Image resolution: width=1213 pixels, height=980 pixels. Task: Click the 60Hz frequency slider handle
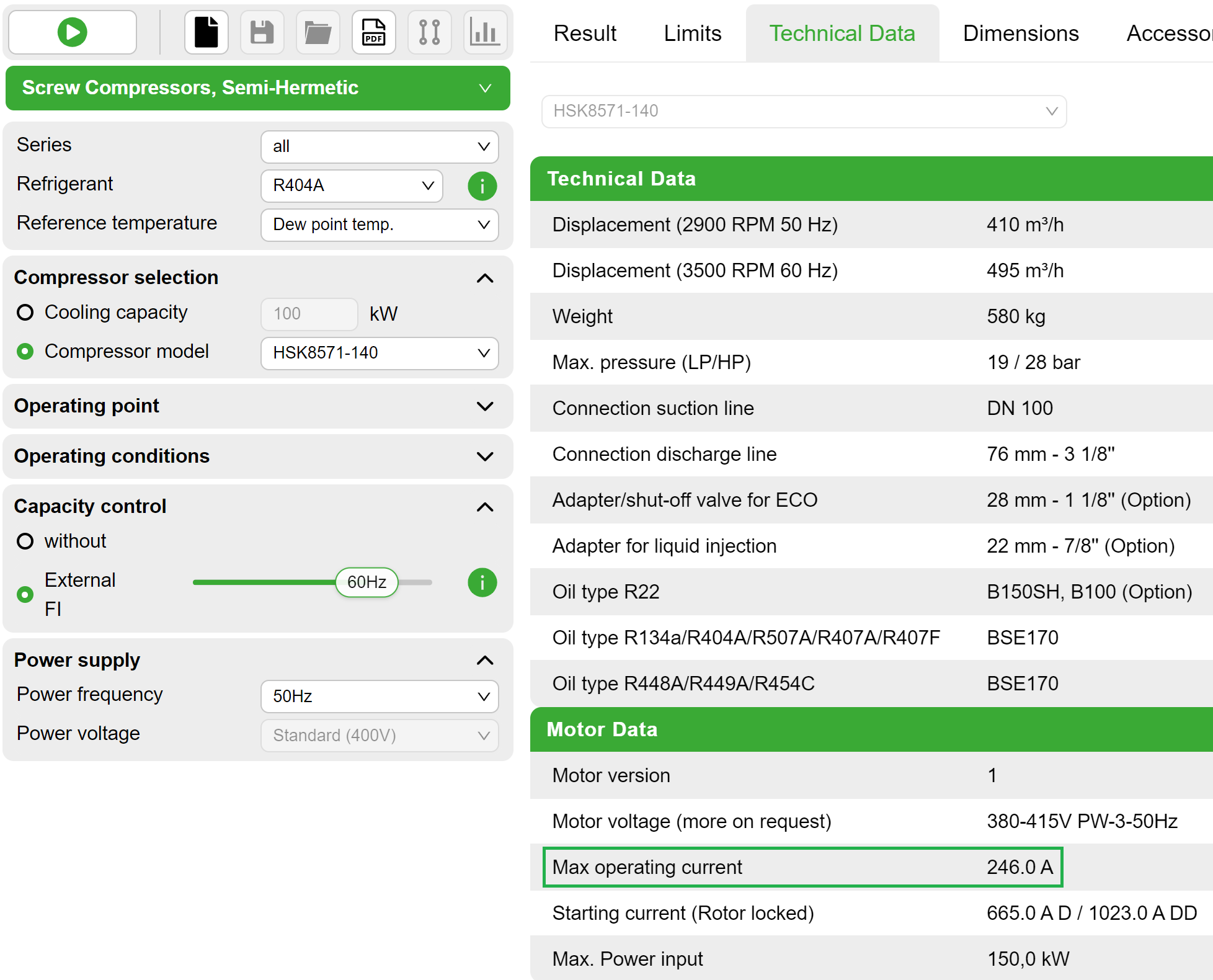point(366,582)
